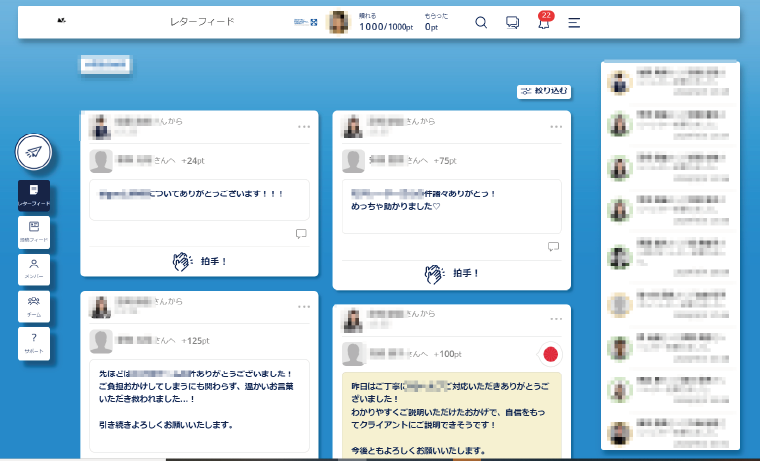Open the メンバー sidebar tab
The image size is (760, 462).
34,270
